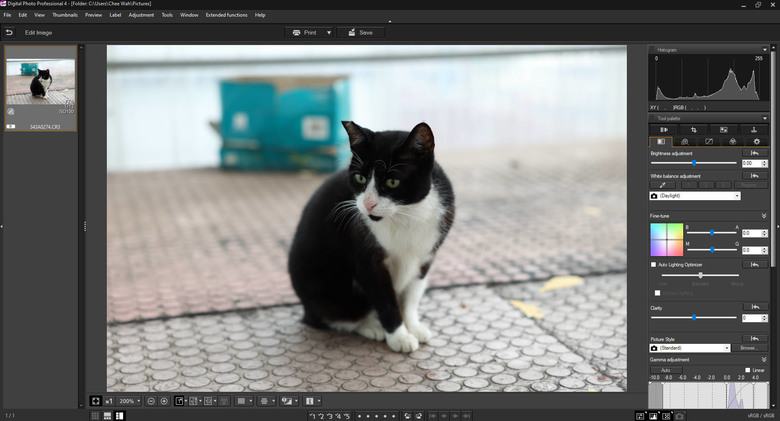Collapse the Tool palette panel arrow
The width and height of the screenshot is (780, 421).
click(765, 118)
